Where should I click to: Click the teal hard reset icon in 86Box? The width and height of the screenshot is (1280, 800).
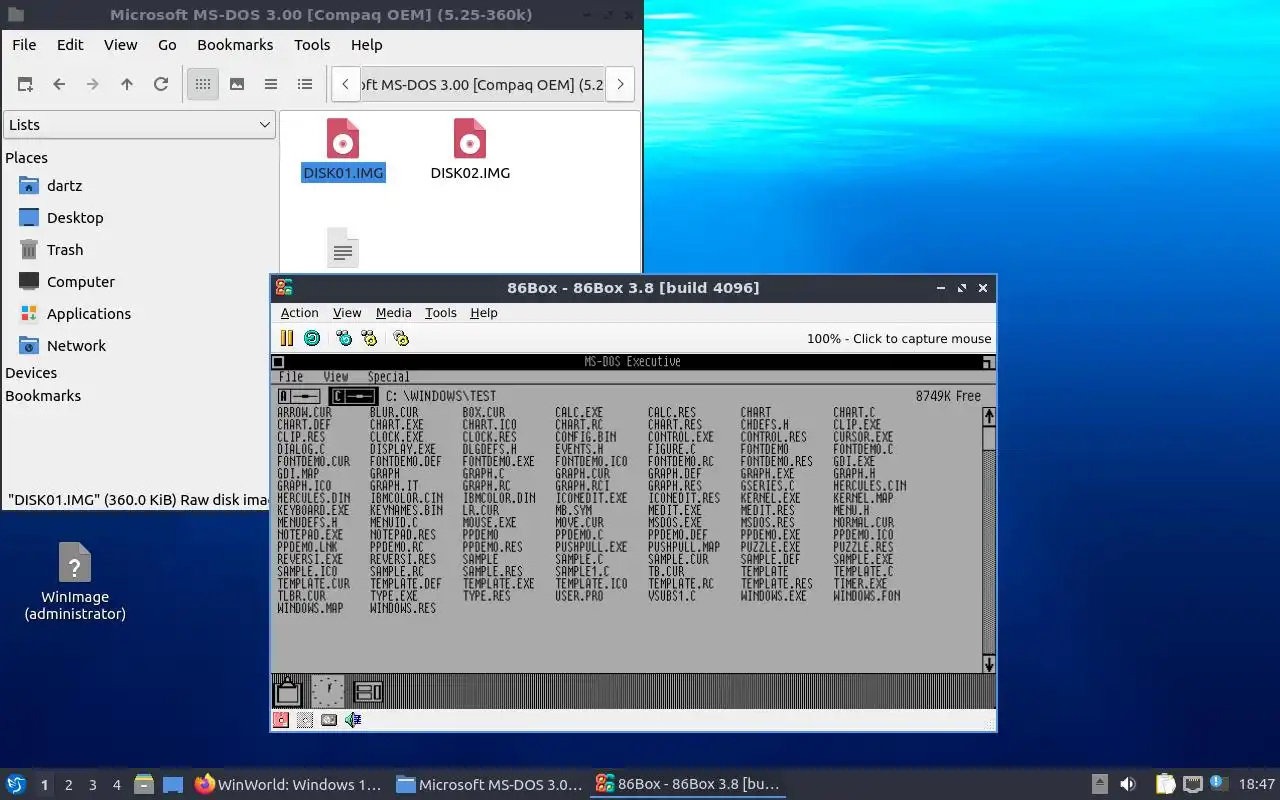coord(312,338)
